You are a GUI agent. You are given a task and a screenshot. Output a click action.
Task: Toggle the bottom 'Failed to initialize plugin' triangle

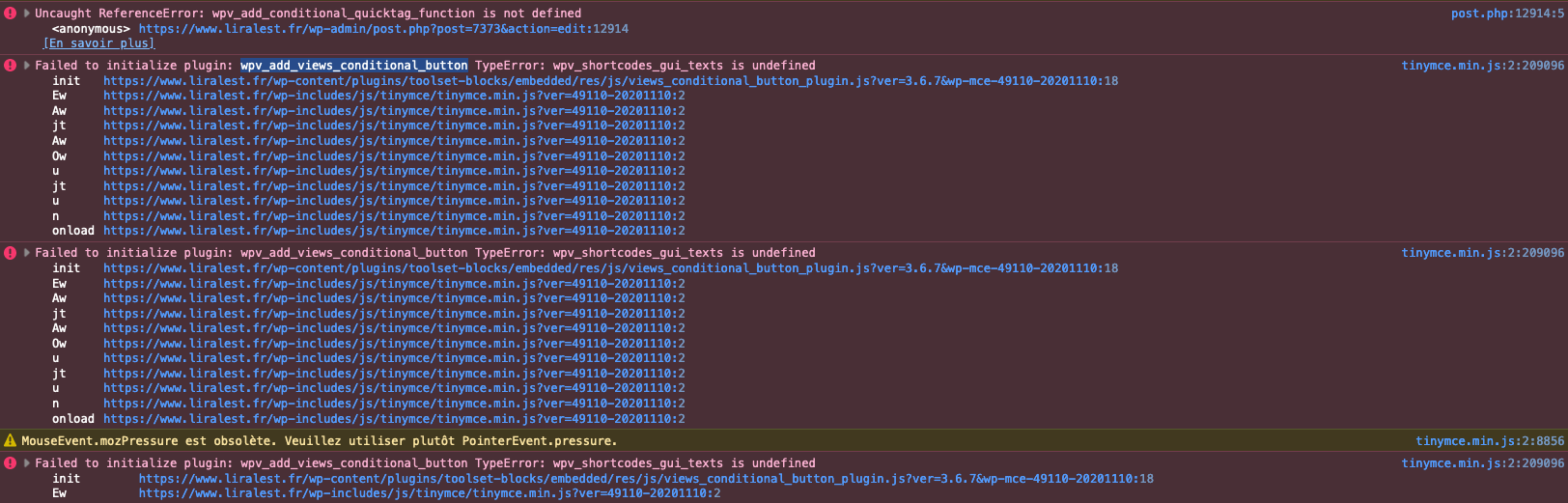[27, 463]
